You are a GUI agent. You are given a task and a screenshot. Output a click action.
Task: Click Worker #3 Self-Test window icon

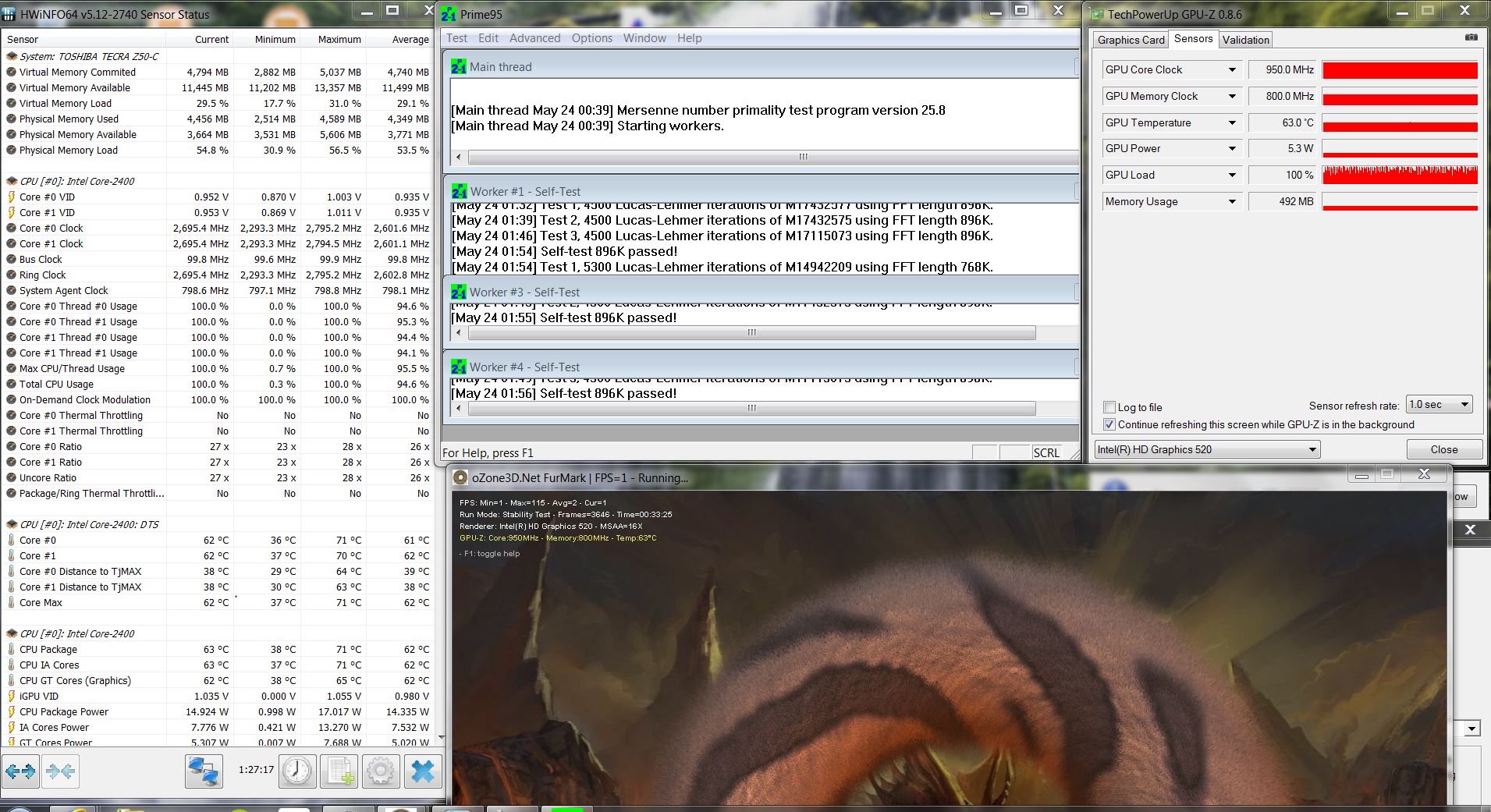pos(459,292)
